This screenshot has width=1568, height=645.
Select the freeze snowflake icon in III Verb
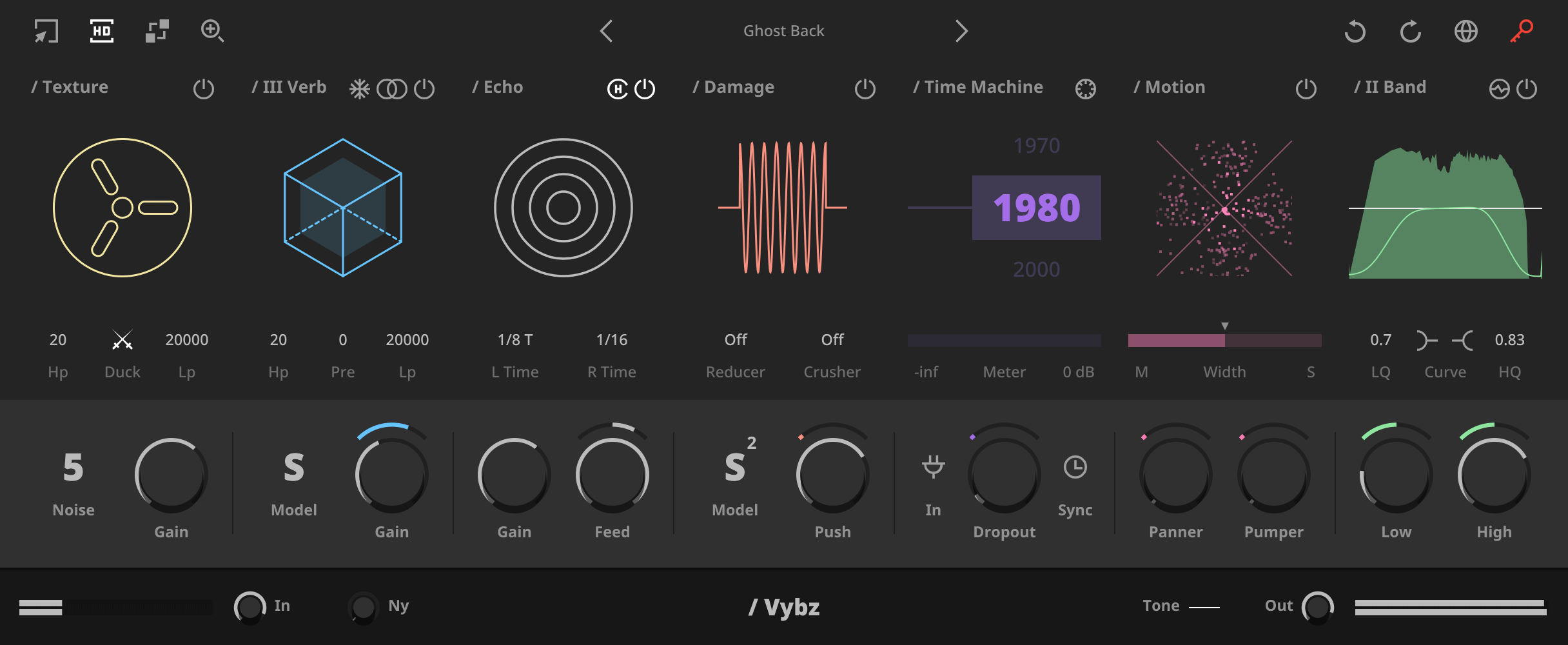pos(359,88)
